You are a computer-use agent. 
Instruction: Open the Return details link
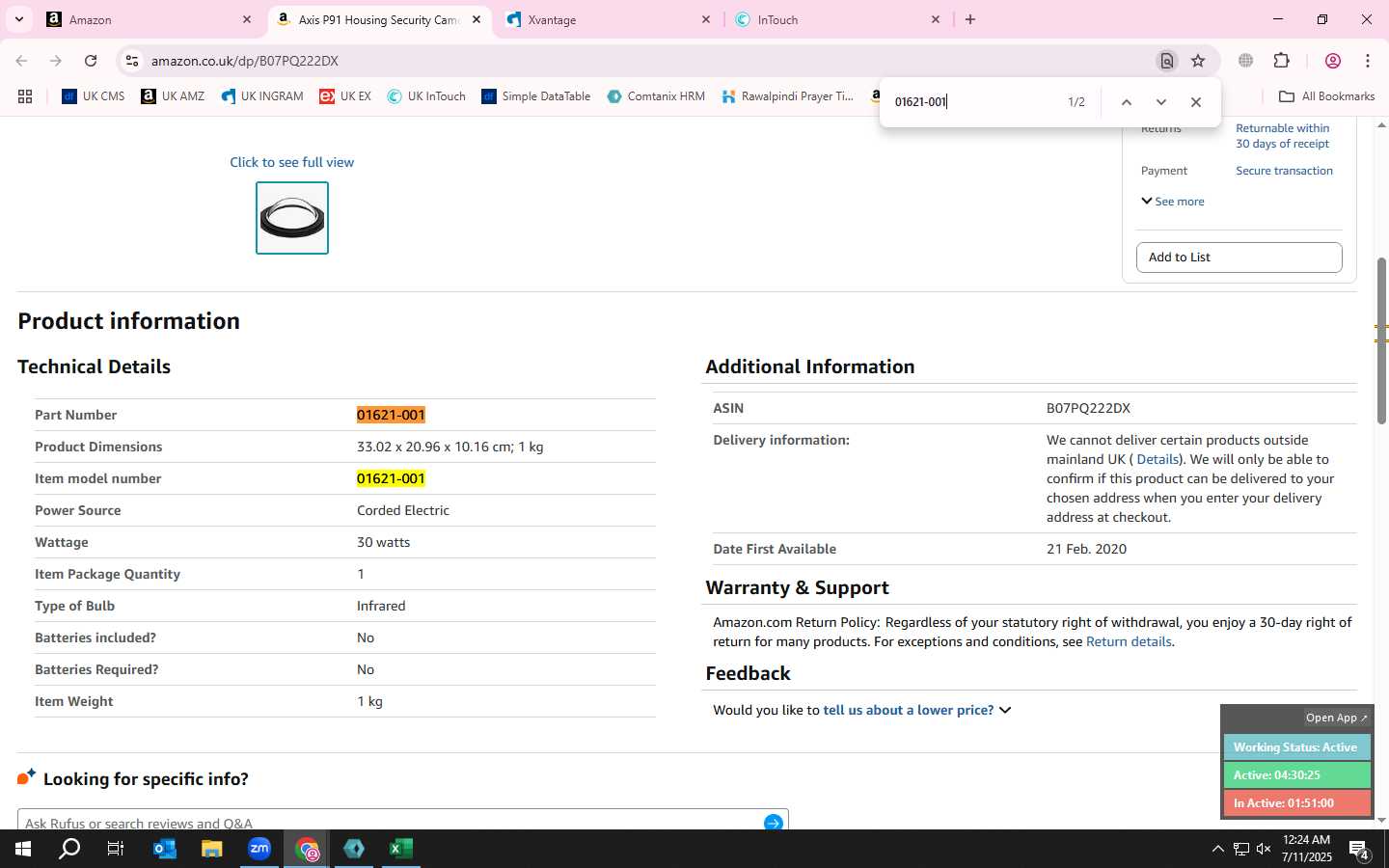[1129, 641]
